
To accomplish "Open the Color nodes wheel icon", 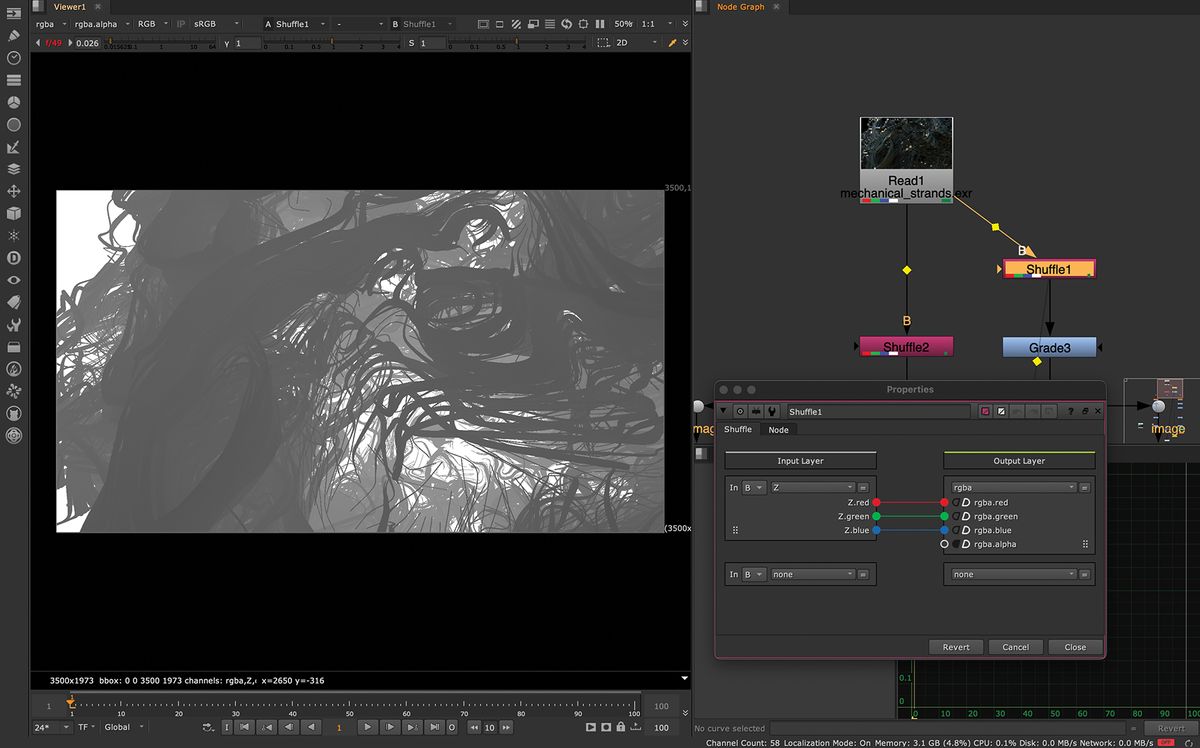I will click(13, 102).
